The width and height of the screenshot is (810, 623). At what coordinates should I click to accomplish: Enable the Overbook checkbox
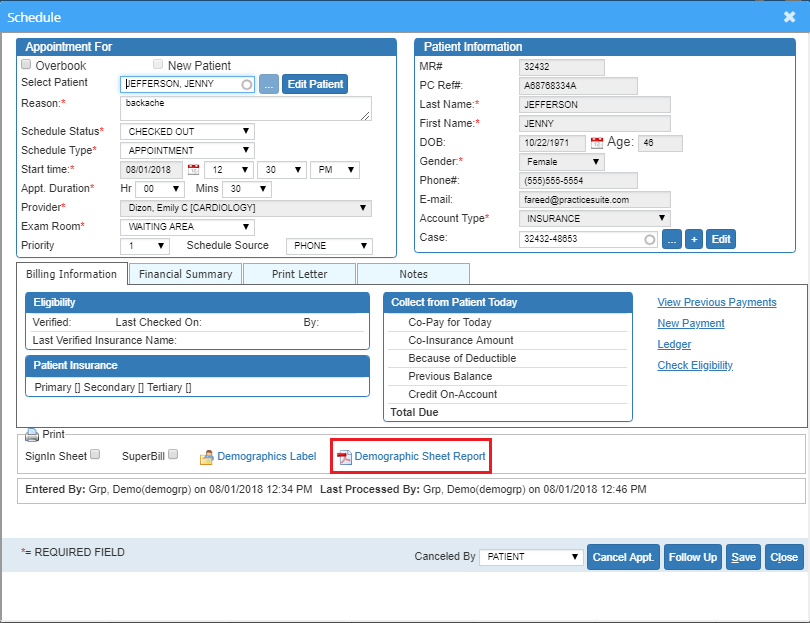tap(27, 65)
